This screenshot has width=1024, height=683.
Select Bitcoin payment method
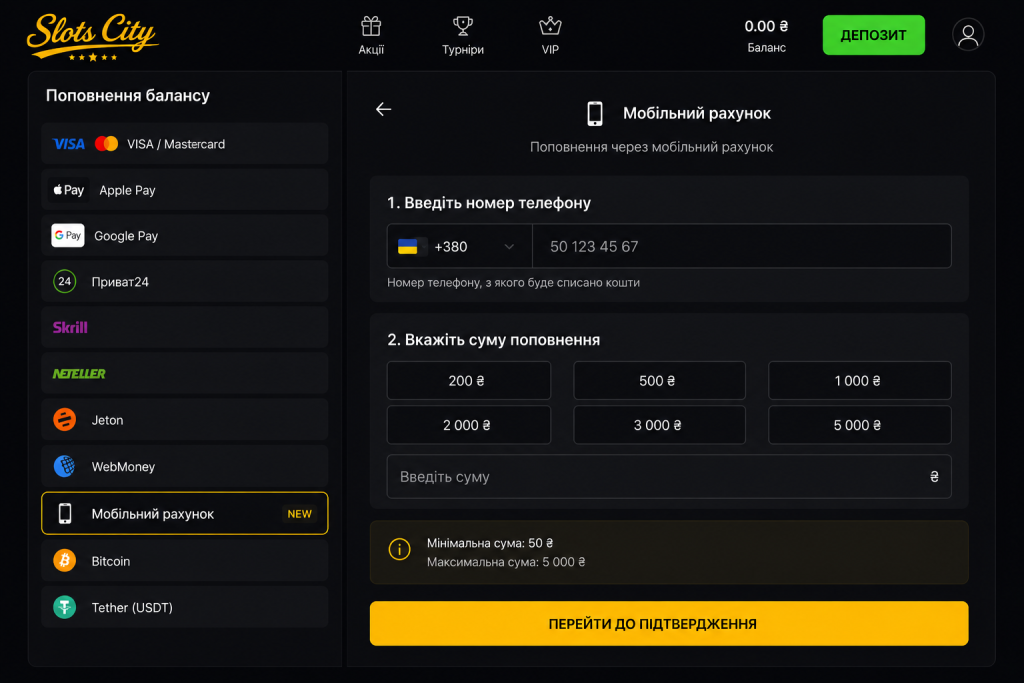tap(185, 560)
